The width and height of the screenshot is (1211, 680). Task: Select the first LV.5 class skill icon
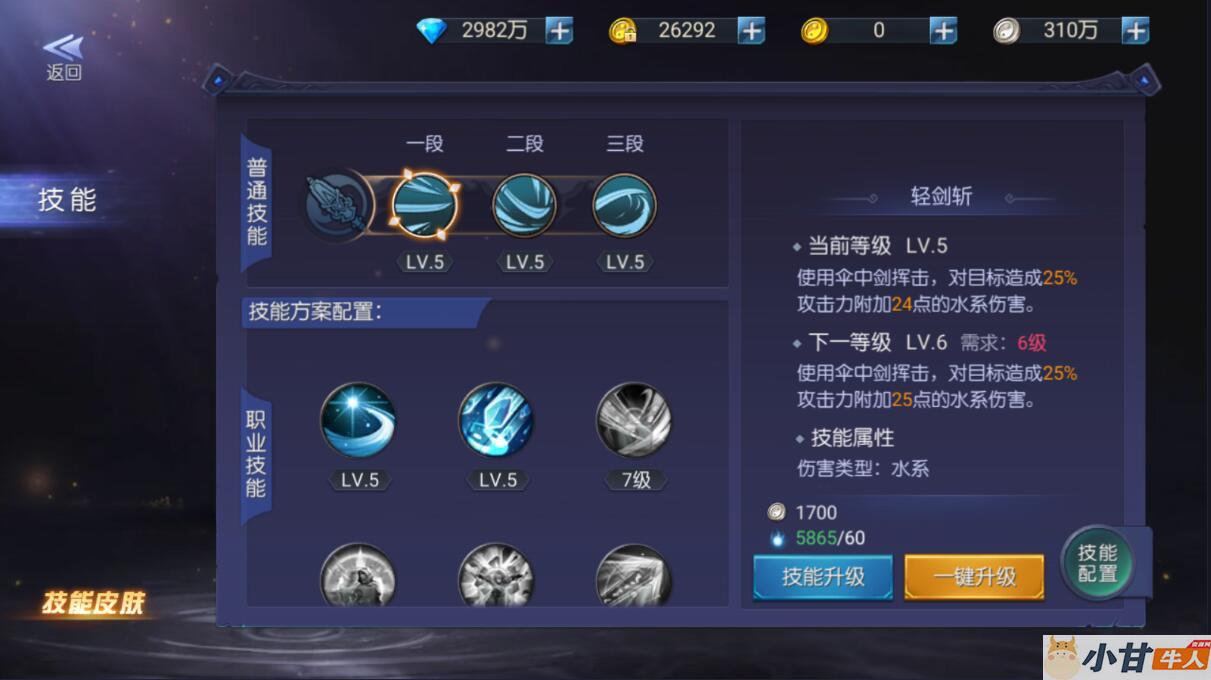358,420
